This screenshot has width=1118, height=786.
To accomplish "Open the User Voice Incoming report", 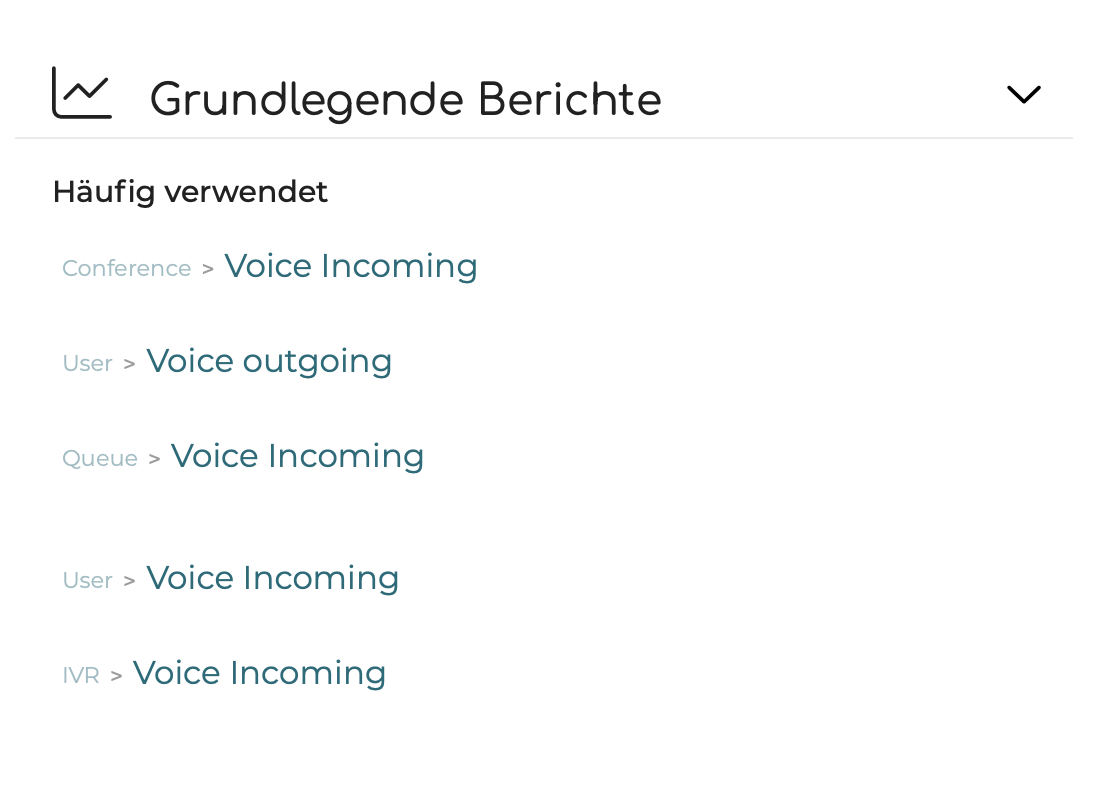I will [x=272, y=578].
